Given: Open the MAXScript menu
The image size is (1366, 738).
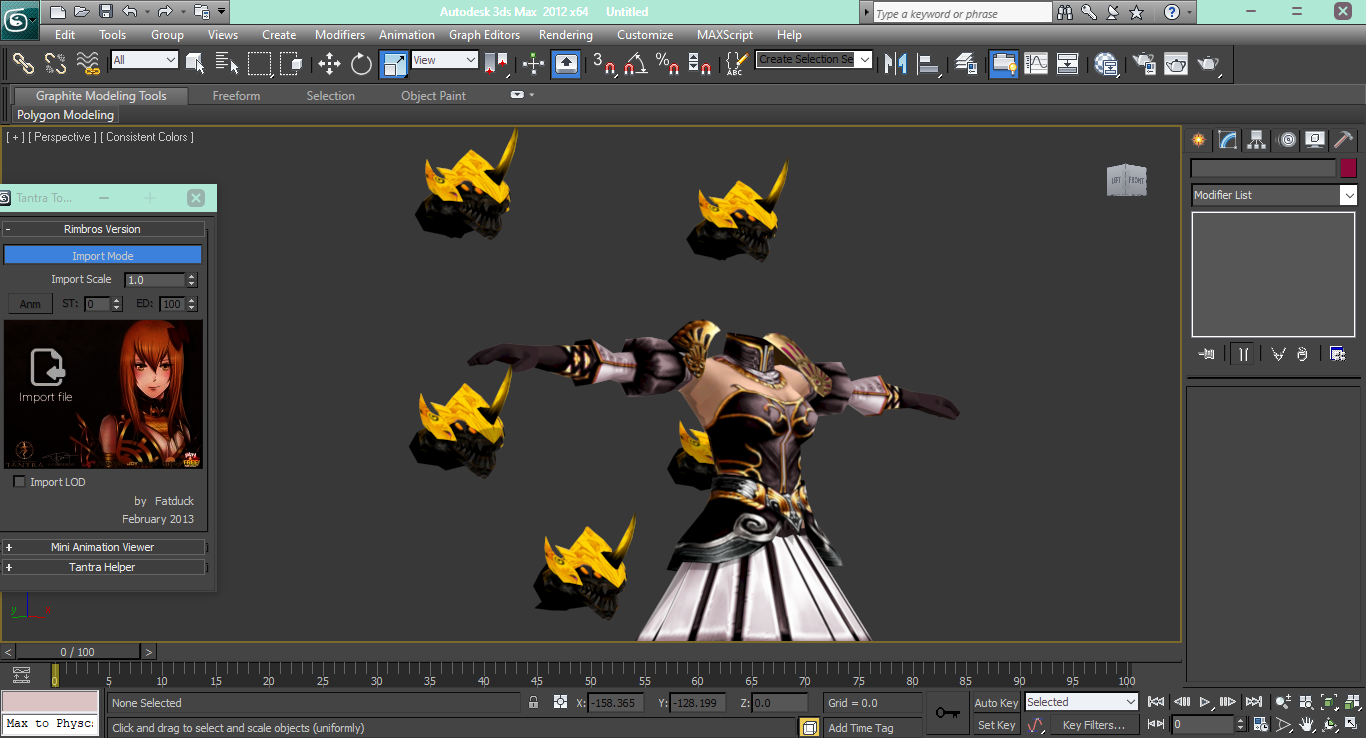Looking at the screenshot, I should click(726, 34).
